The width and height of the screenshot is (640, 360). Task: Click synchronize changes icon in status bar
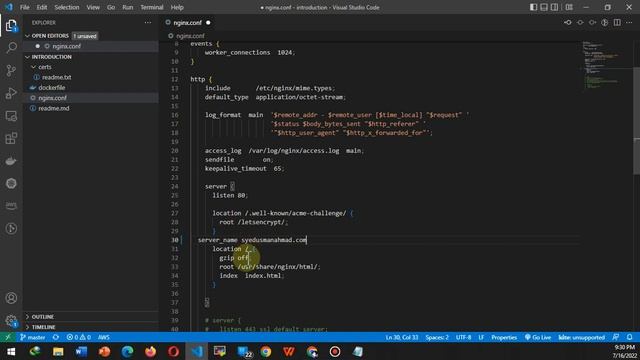56,337
